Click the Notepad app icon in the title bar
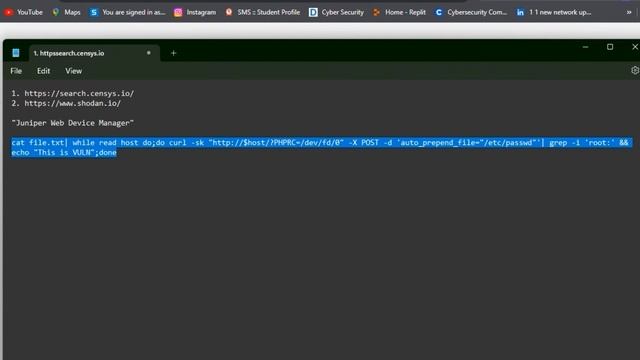 (16, 53)
